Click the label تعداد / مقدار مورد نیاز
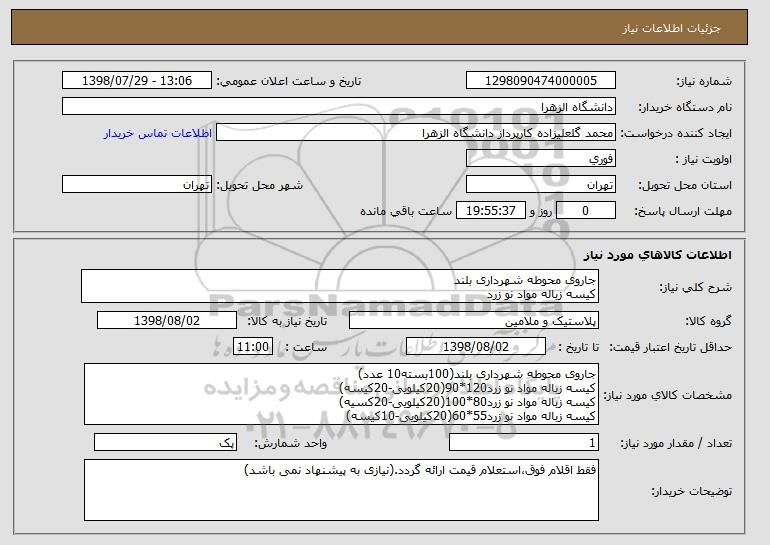Image resolution: width=770 pixels, height=545 pixels. 676,443
